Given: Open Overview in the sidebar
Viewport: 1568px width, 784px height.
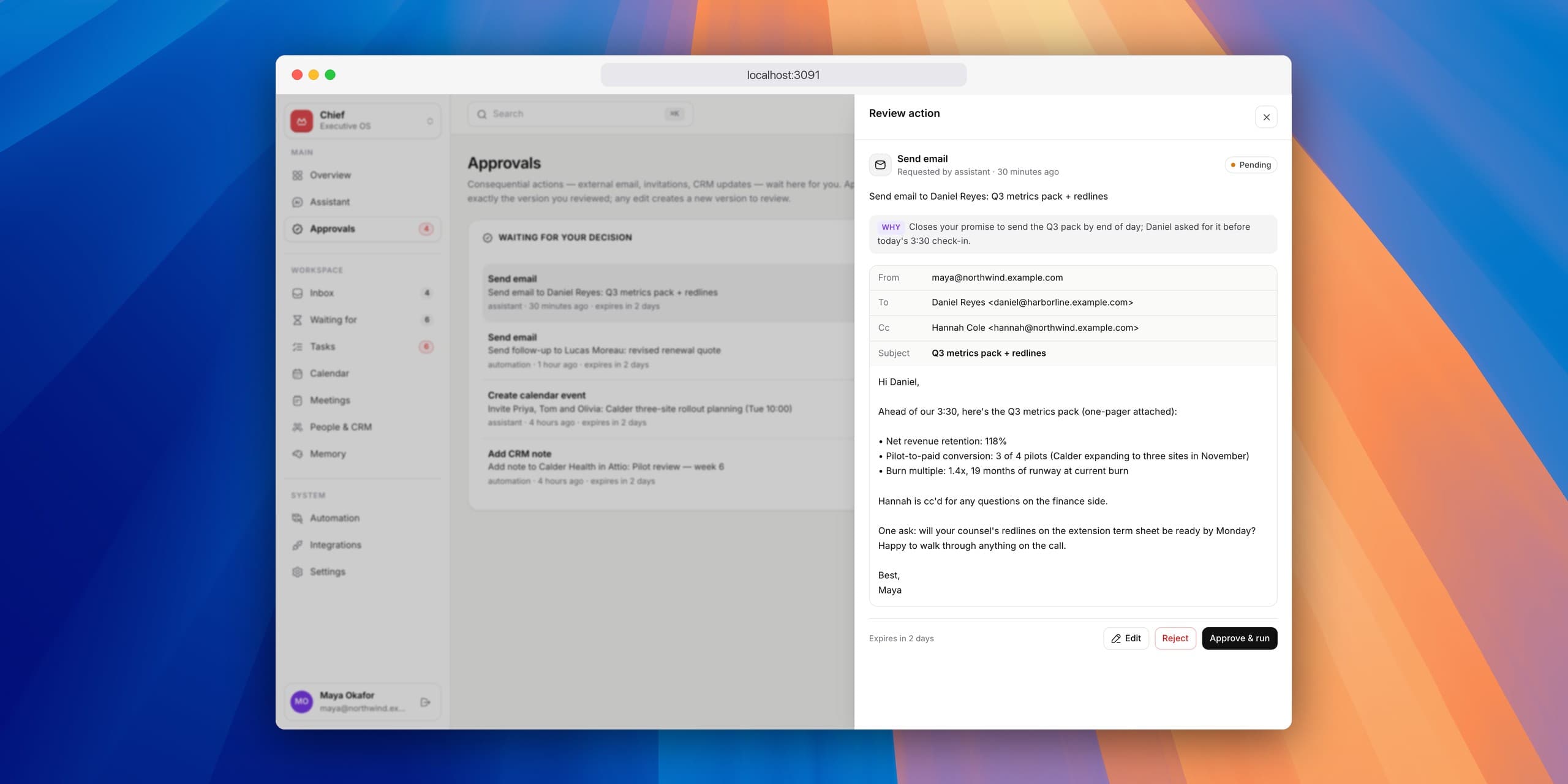Looking at the screenshot, I should click(363, 175).
